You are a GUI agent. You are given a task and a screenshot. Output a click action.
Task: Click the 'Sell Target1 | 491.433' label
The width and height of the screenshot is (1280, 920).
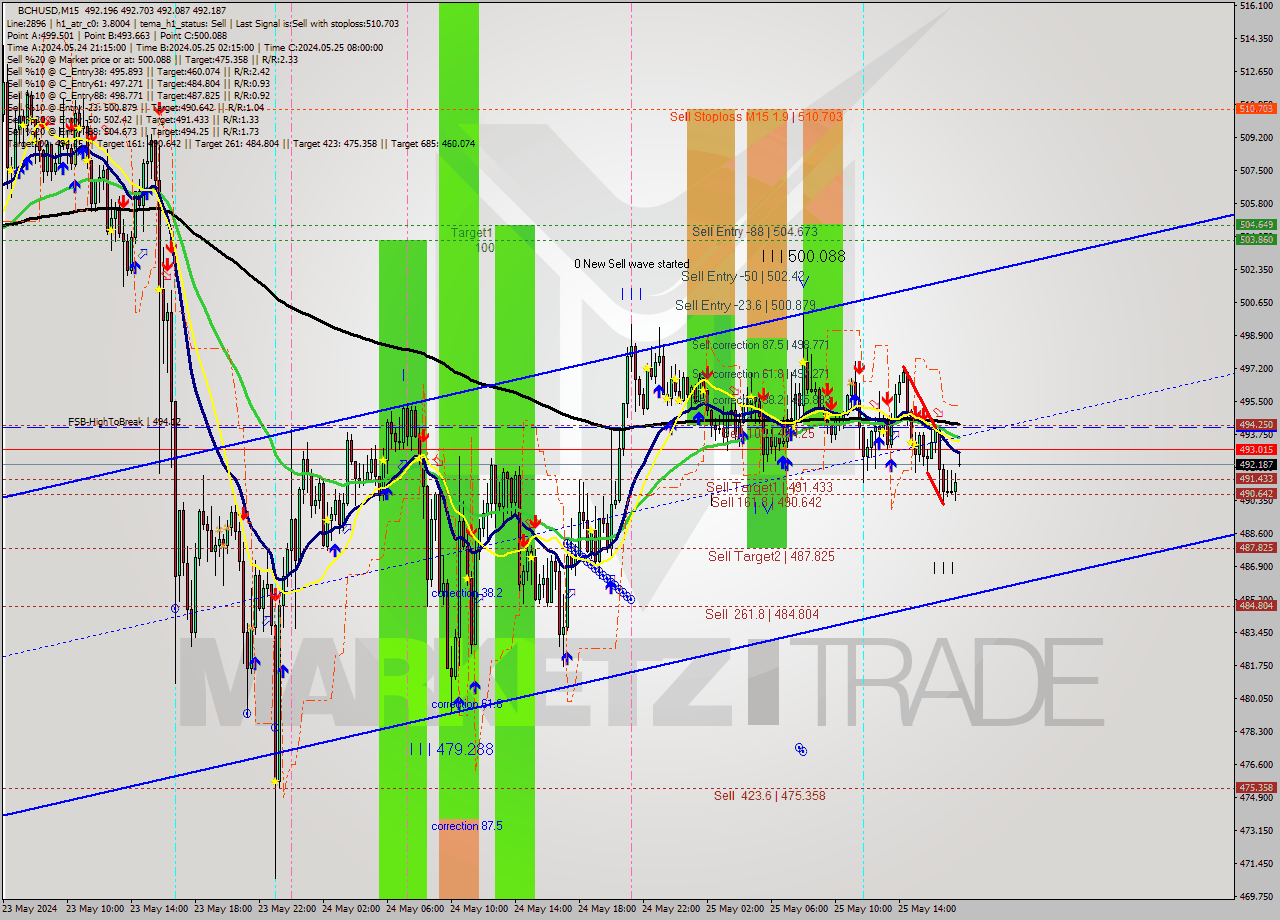click(769, 488)
